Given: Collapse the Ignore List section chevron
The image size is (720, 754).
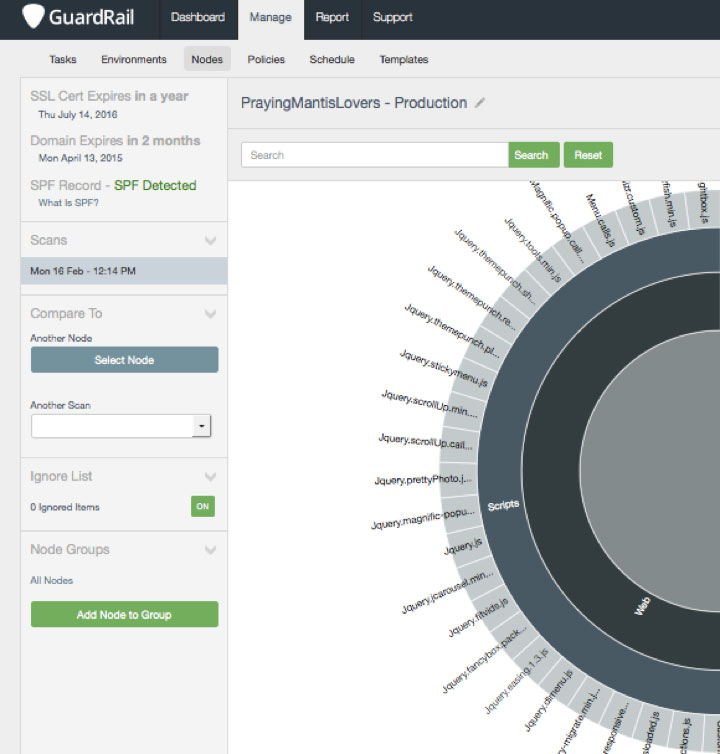Looking at the screenshot, I should click(210, 476).
